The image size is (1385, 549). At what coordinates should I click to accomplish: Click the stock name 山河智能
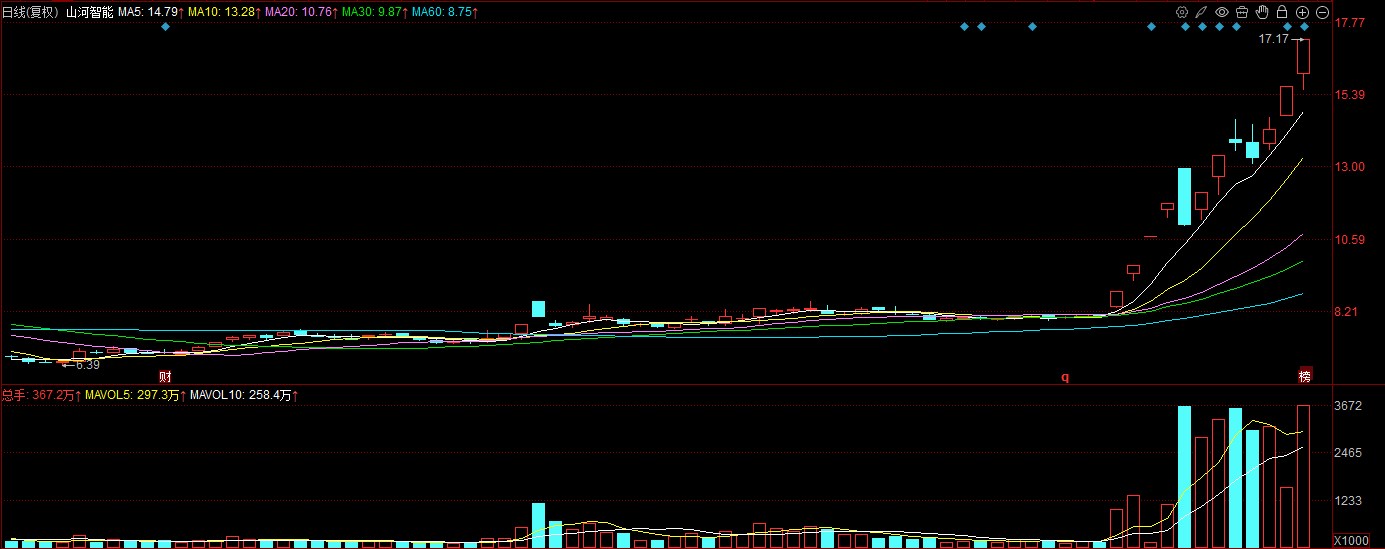click(89, 12)
